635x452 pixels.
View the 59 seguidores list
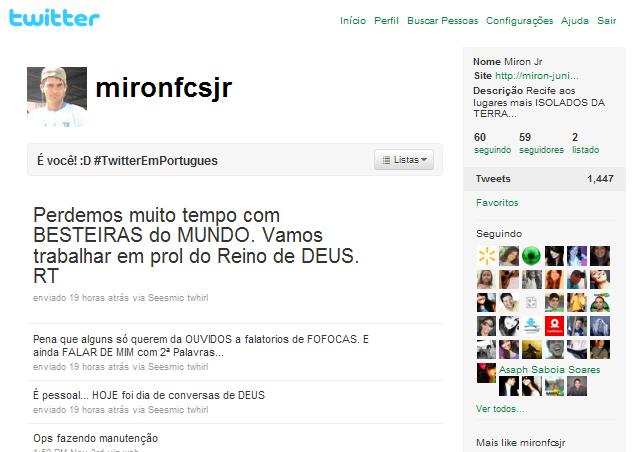click(x=541, y=143)
